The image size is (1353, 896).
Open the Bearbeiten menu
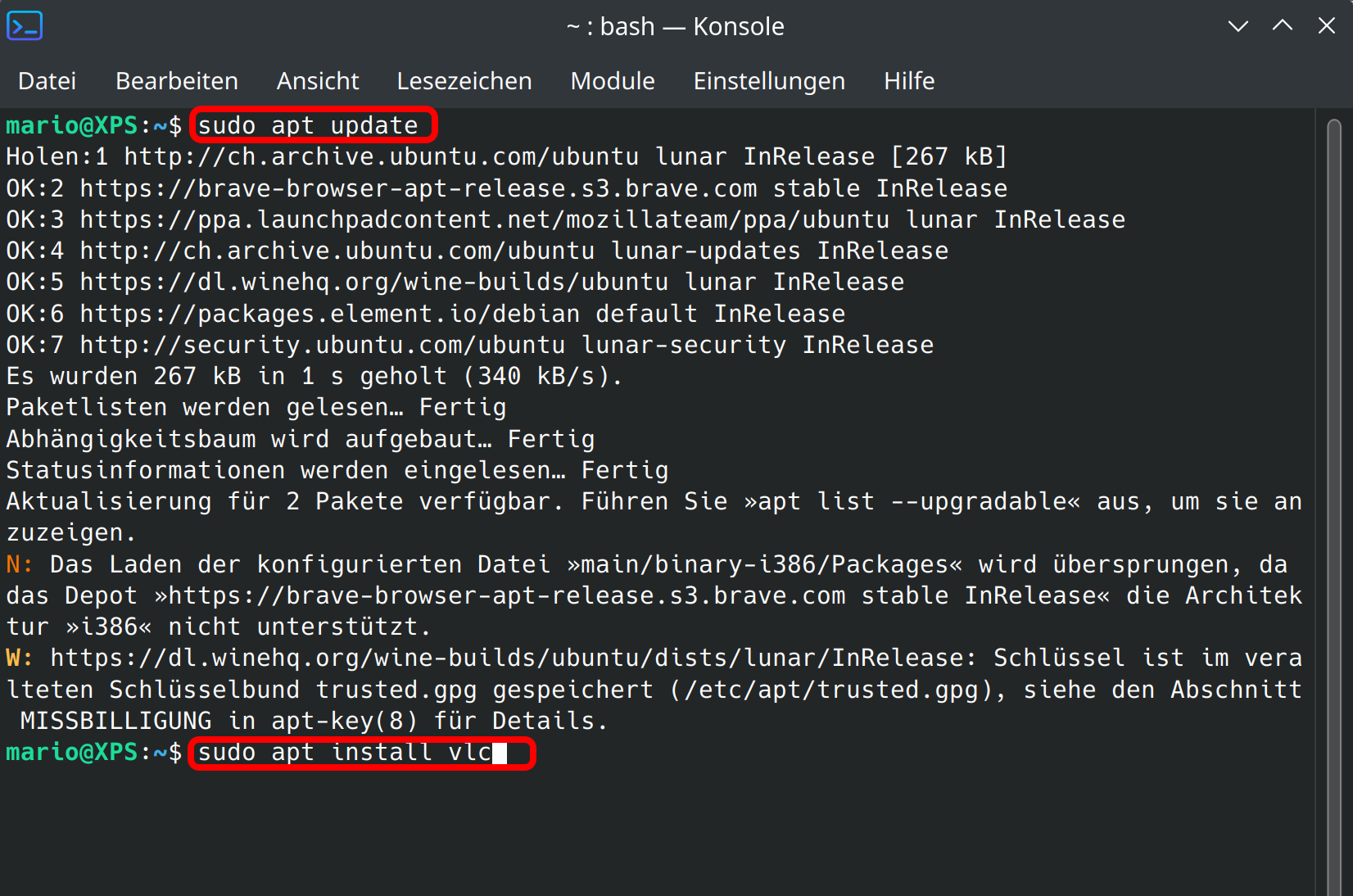coord(176,80)
